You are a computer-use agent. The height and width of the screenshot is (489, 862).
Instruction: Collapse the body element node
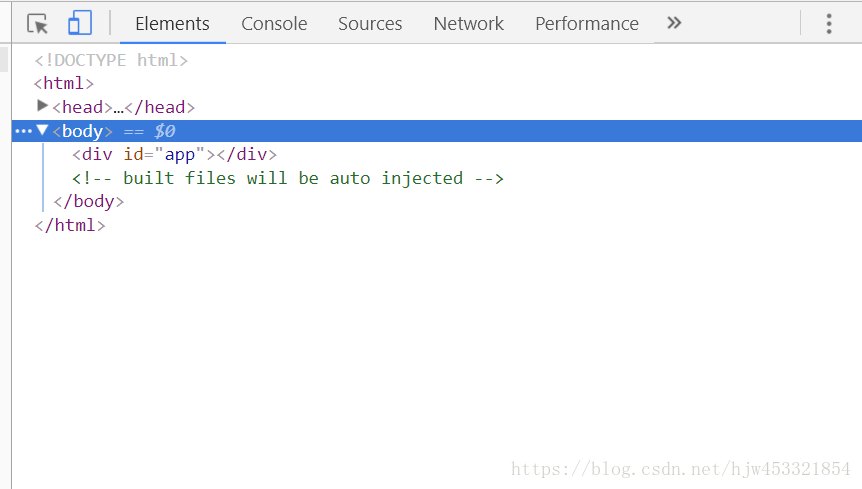tap(42, 130)
